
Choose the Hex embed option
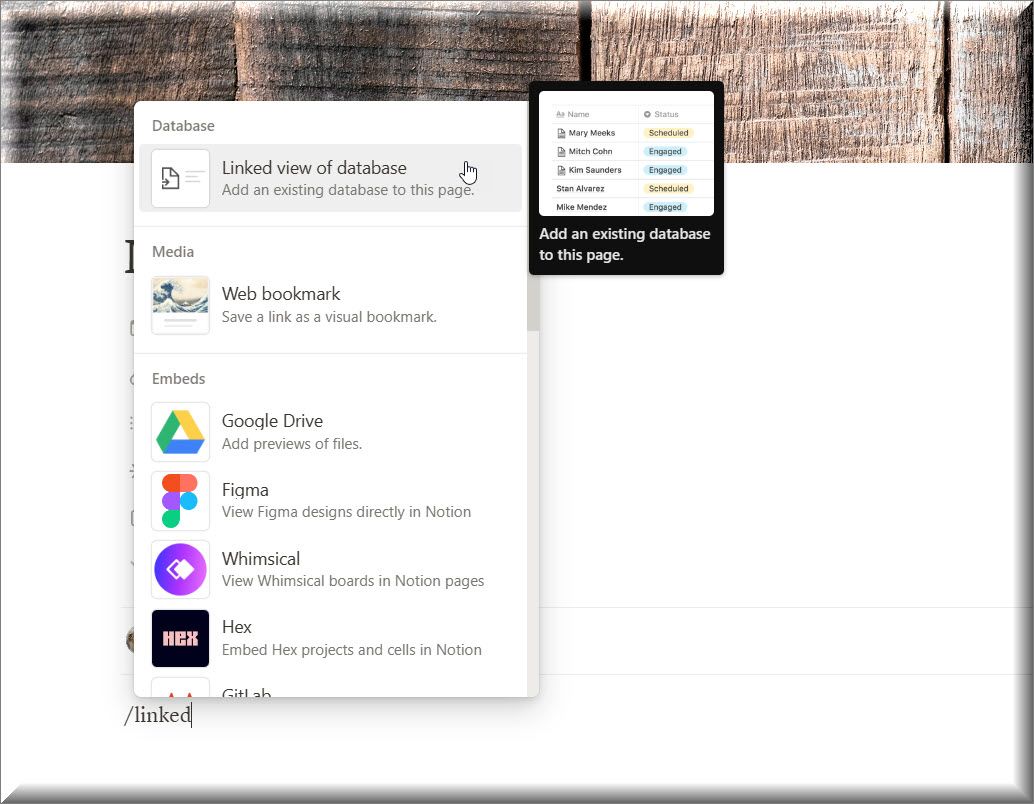[330, 638]
